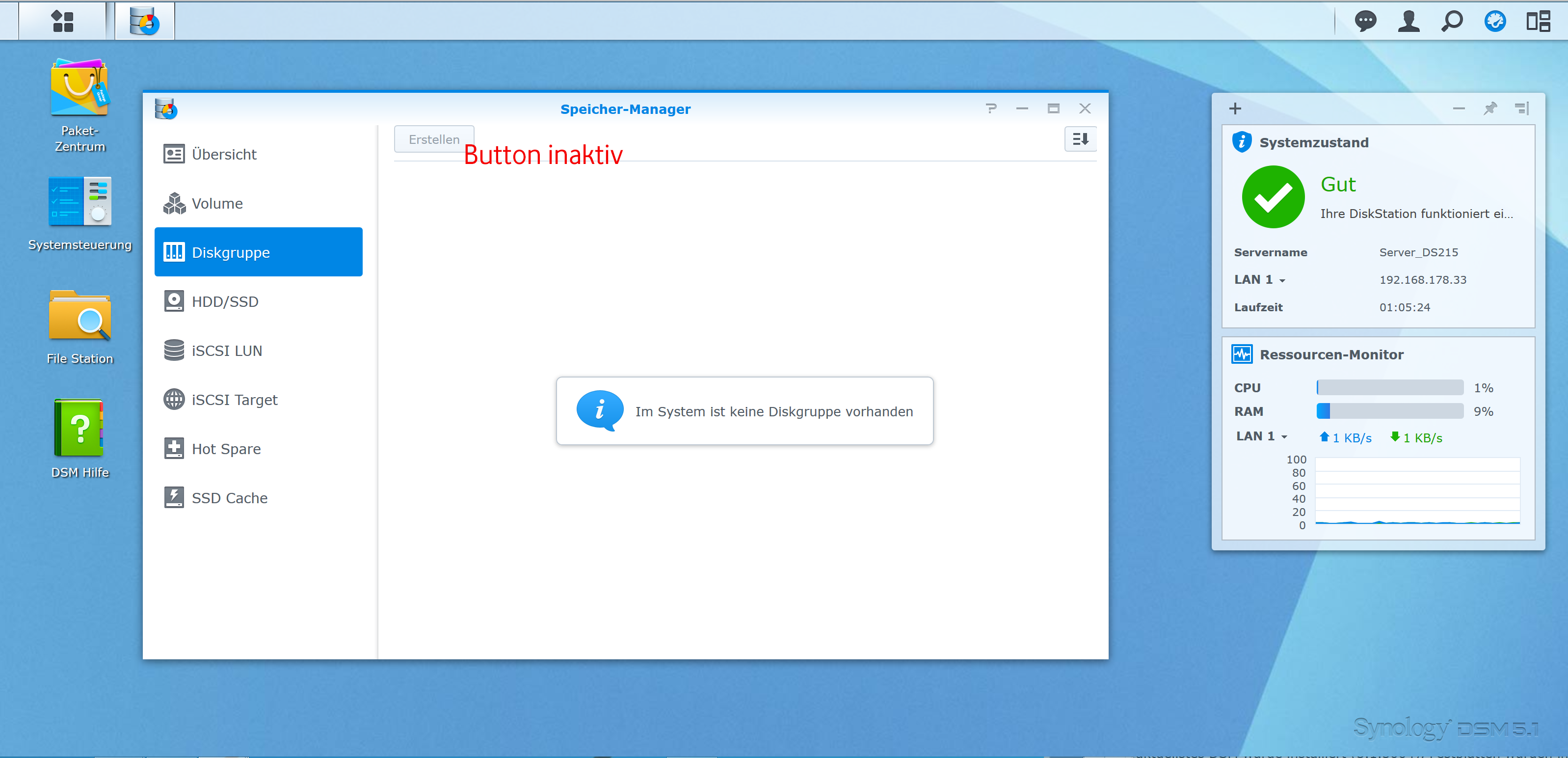The height and width of the screenshot is (758, 1568).
Task: Open the Main Menu grid icon
Action: [x=62, y=21]
